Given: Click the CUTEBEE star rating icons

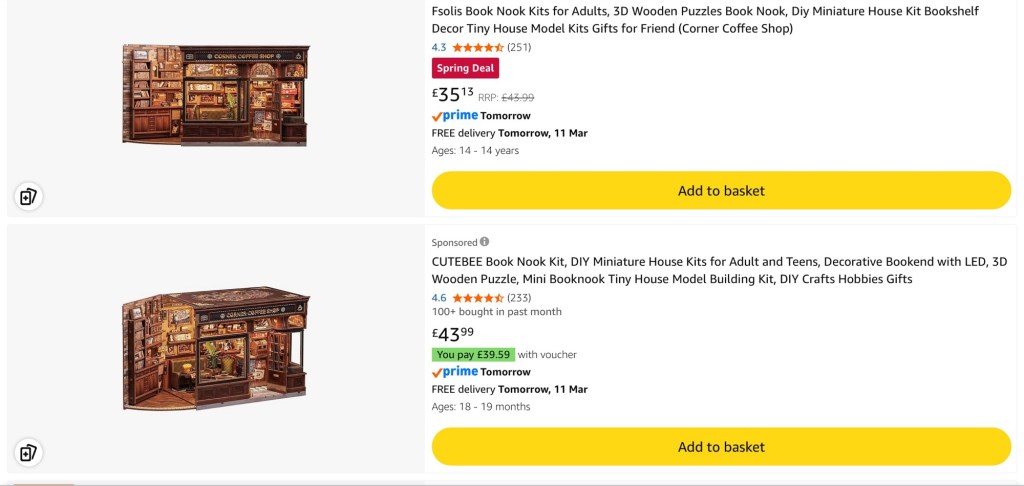Looking at the screenshot, I should click(478, 298).
